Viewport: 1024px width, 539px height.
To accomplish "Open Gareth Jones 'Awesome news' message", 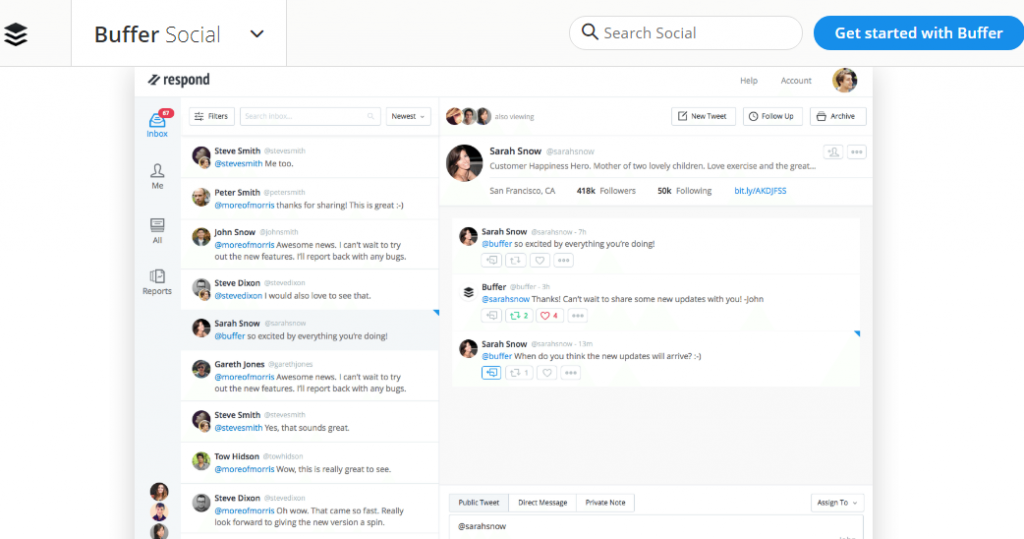I will 310,376.
